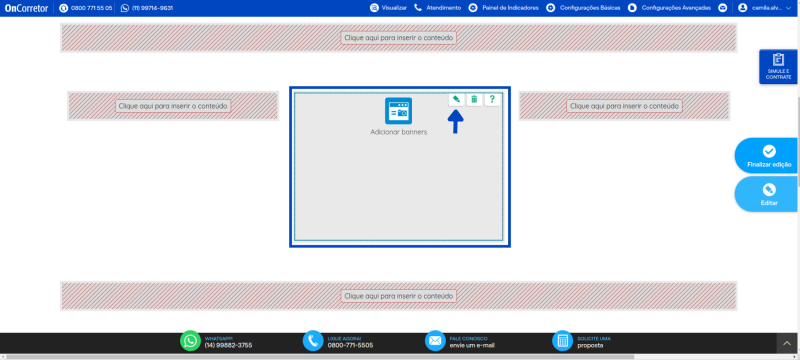The height and width of the screenshot is (360, 800).
Task: Open the Atendimento menu item
Action: coord(438,8)
